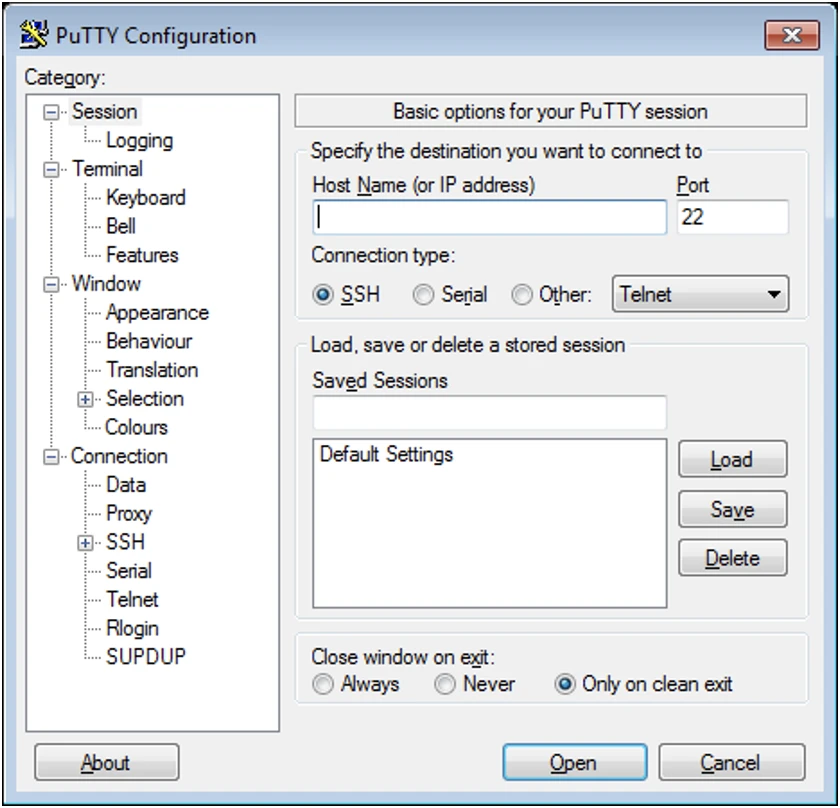The width and height of the screenshot is (840, 808).
Task: Set close window on exit to Always
Action: coord(323,685)
